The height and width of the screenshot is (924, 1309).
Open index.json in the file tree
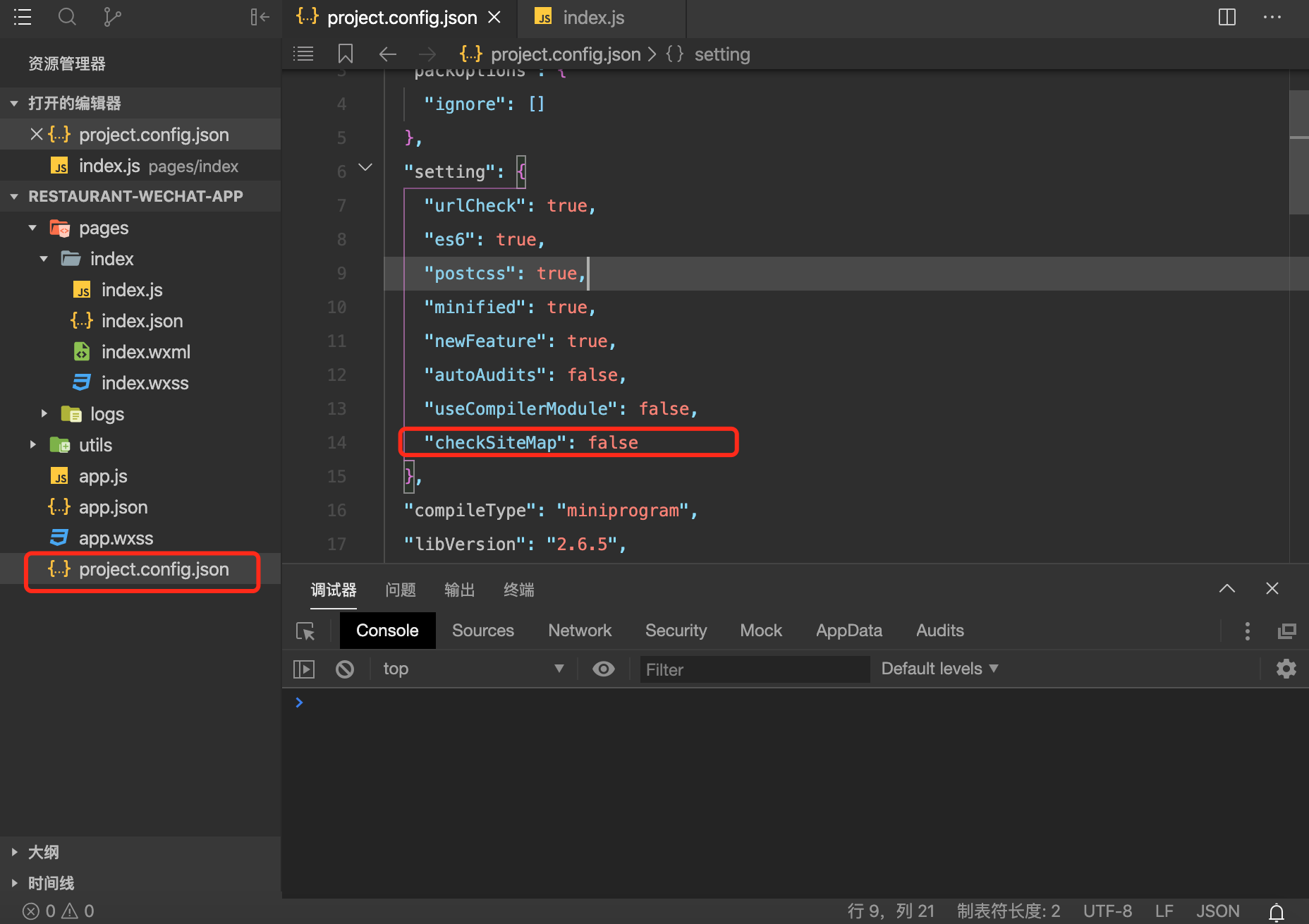(140, 321)
